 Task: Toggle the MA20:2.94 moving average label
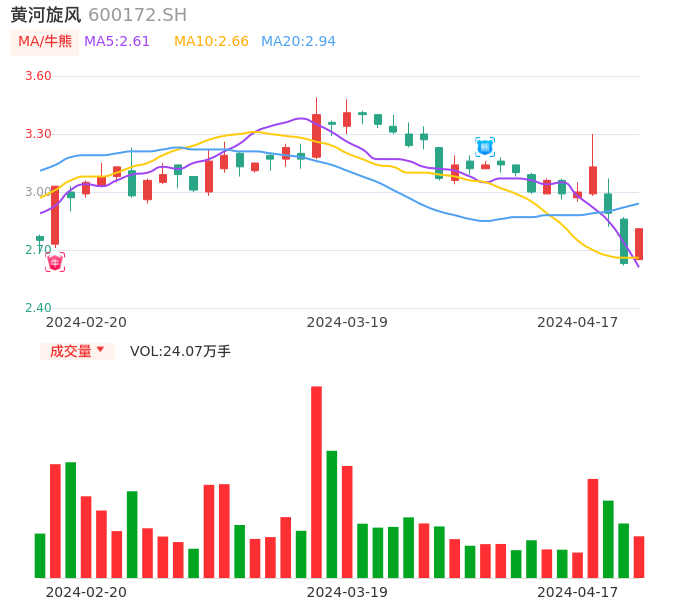[x=298, y=41]
